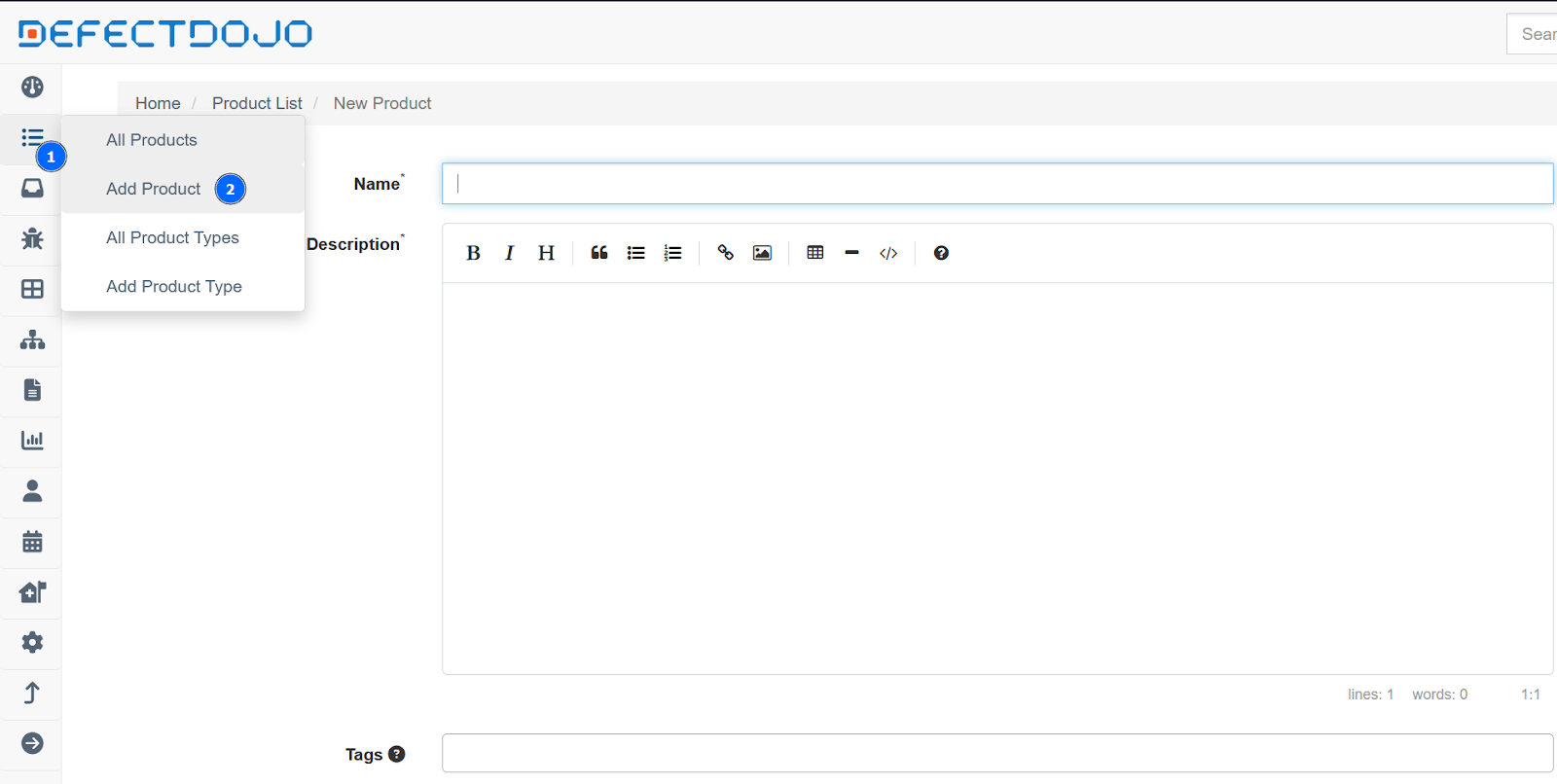Viewport: 1557px width, 784px height.
Task: Open the Reports document icon in sidebar
Action: [x=32, y=390]
